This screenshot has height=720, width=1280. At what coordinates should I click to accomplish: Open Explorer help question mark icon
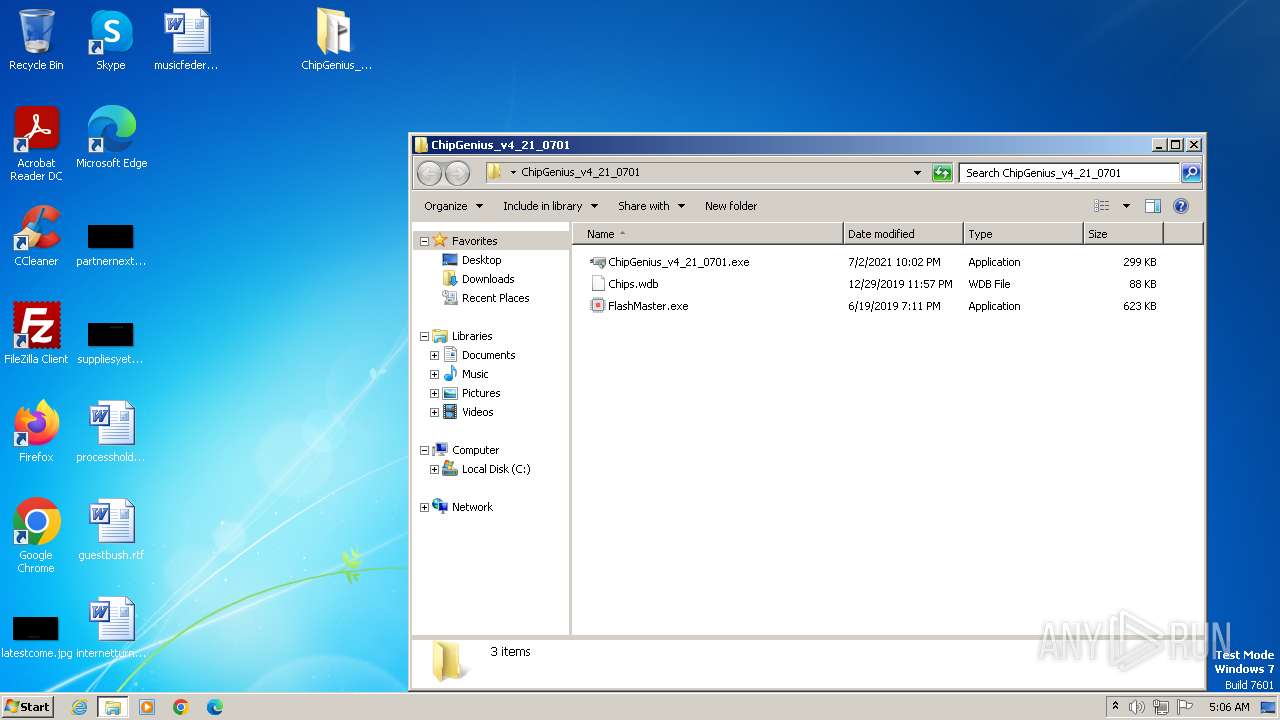coord(1180,206)
